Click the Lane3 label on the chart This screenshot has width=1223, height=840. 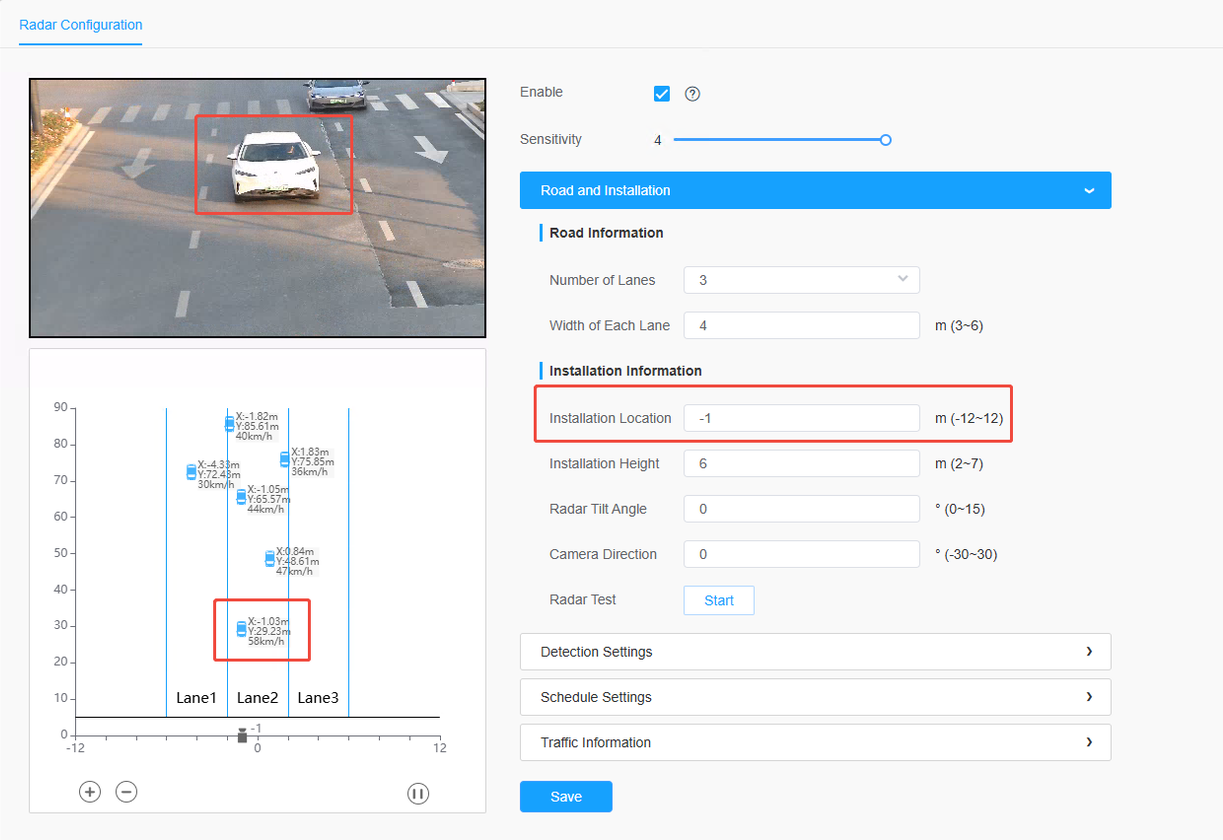[x=318, y=698]
